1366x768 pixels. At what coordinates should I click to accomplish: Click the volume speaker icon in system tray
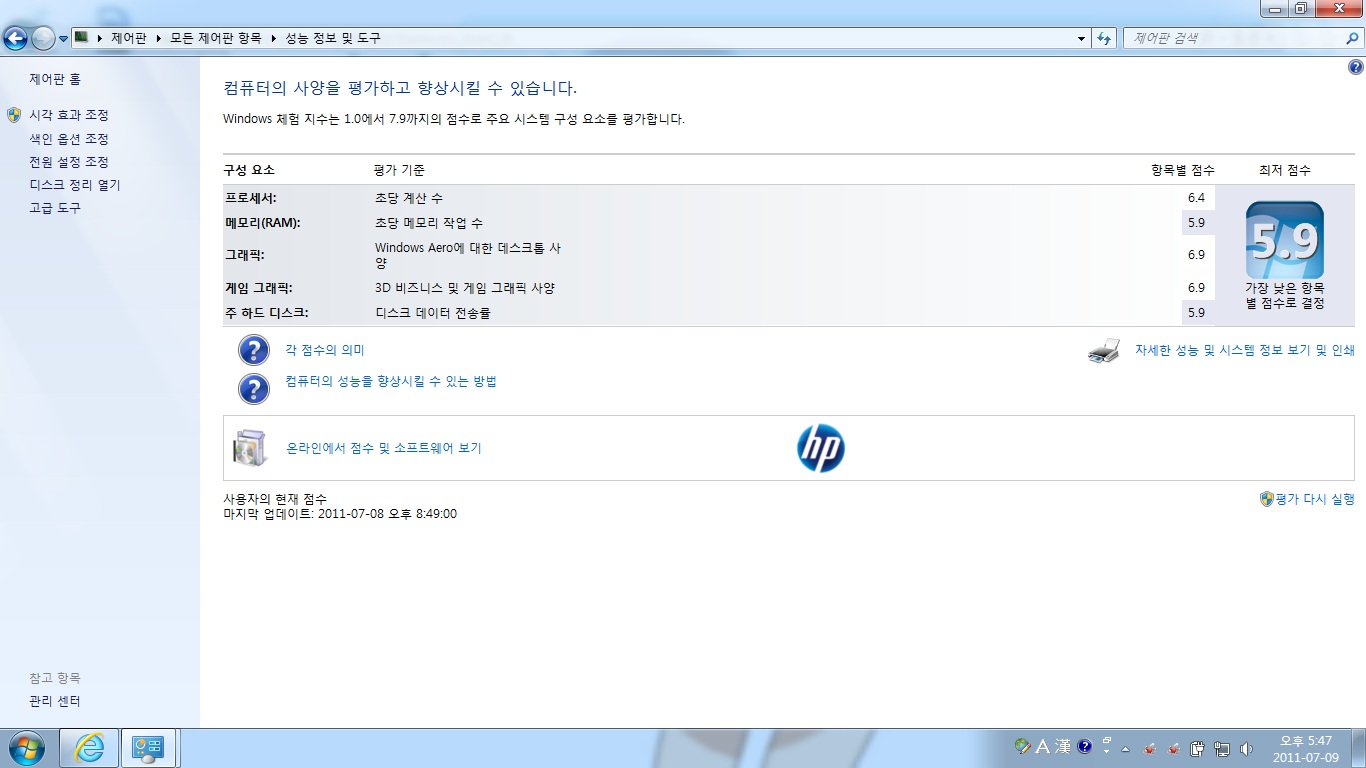pyautogui.click(x=1246, y=748)
